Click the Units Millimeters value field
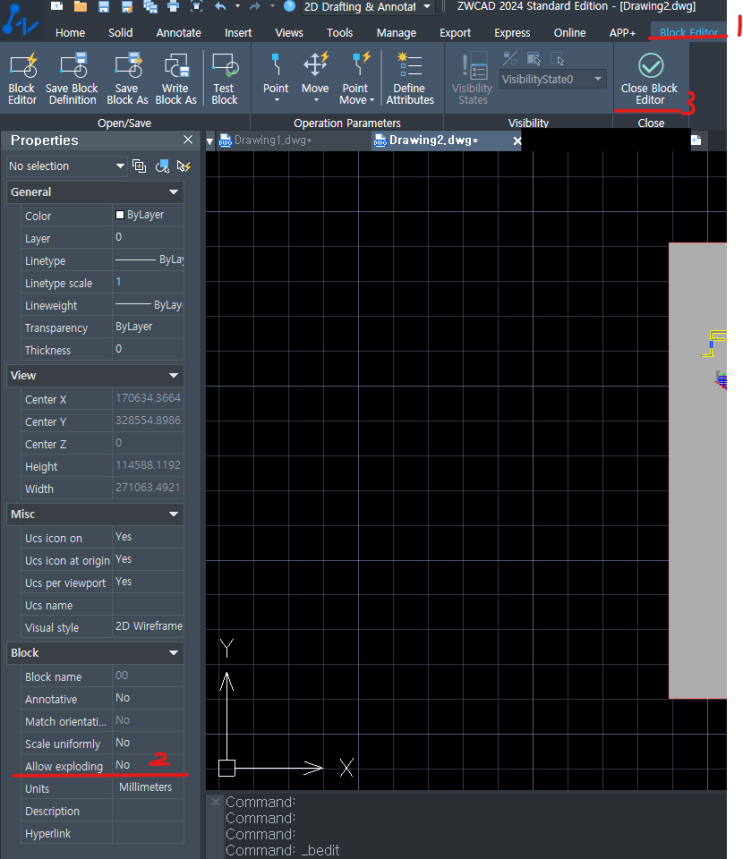This screenshot has width=743, height=859. [148, 787]
